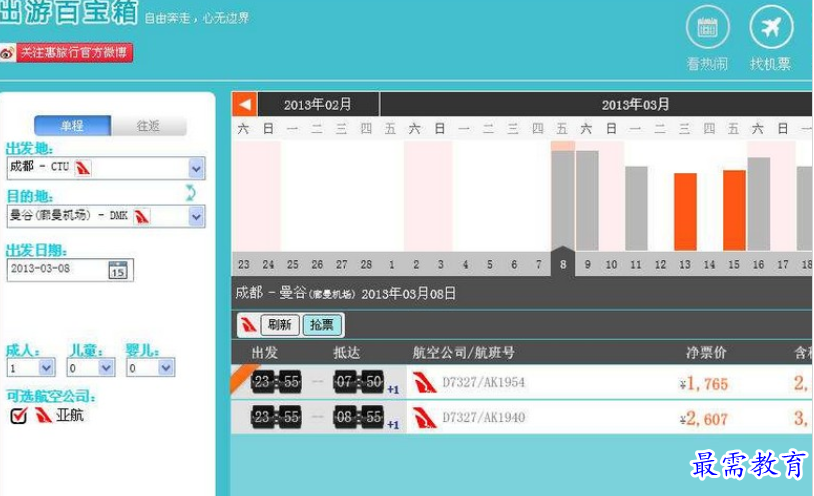Select date 12 on the timeline
Image resolution: width=814 pixels, height=496 pixels.
pyautogui.click(x=660, y=265)
